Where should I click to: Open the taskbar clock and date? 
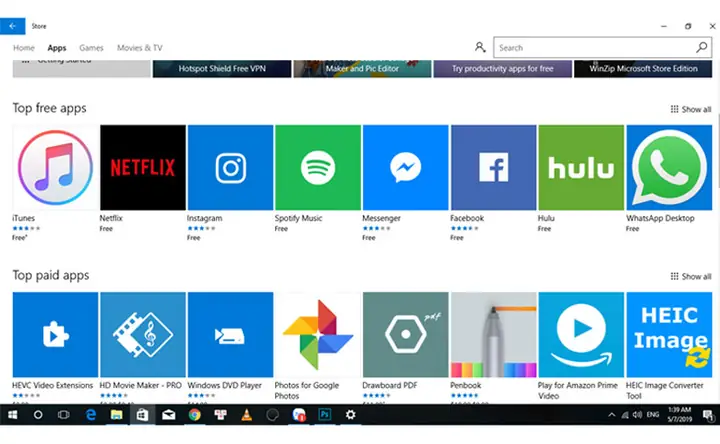[x=680, y=415]
